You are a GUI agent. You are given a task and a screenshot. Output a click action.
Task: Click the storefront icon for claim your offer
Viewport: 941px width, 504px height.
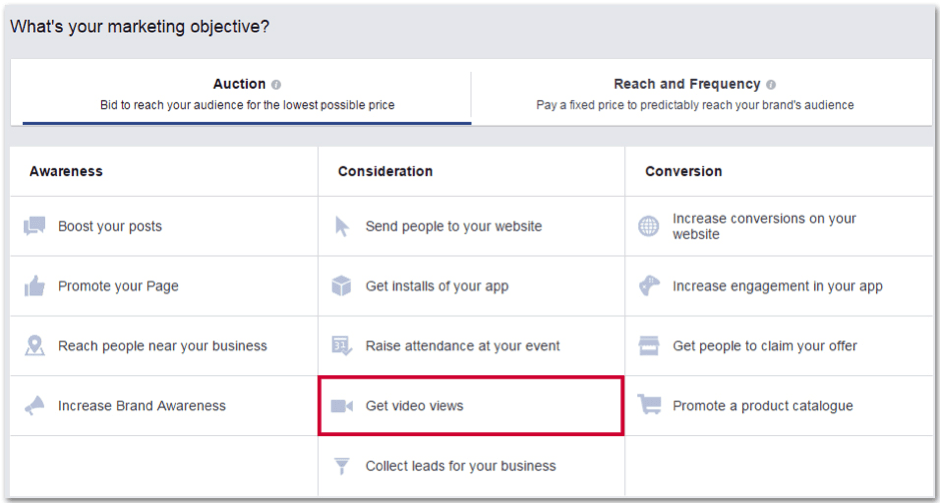649,346
